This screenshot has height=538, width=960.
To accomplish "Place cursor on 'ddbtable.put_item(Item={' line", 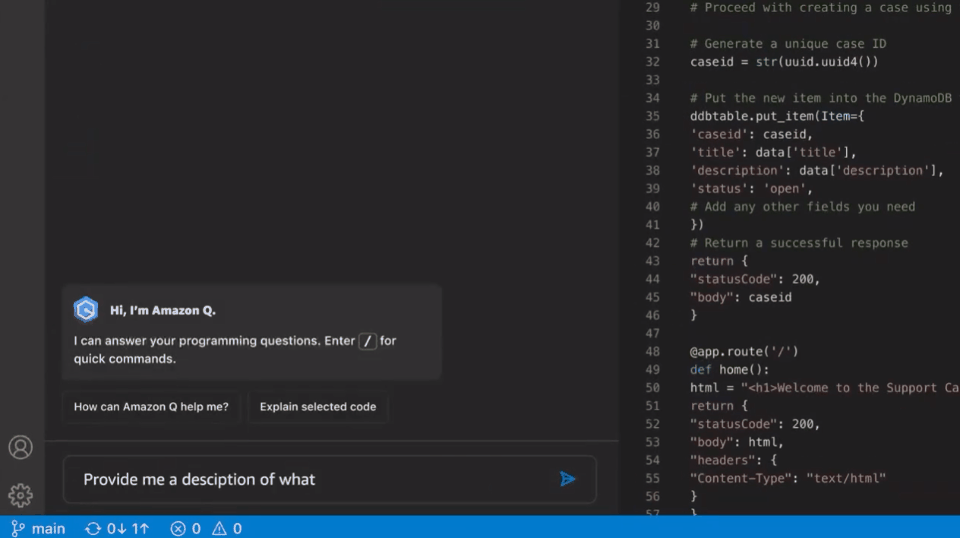I will click(x=777, y=116).
